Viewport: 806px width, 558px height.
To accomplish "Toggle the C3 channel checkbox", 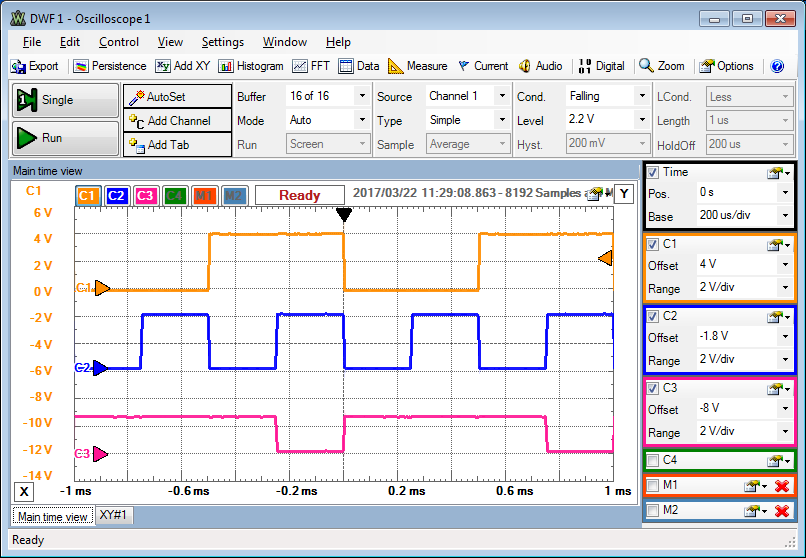I will (x=653, y=388).
